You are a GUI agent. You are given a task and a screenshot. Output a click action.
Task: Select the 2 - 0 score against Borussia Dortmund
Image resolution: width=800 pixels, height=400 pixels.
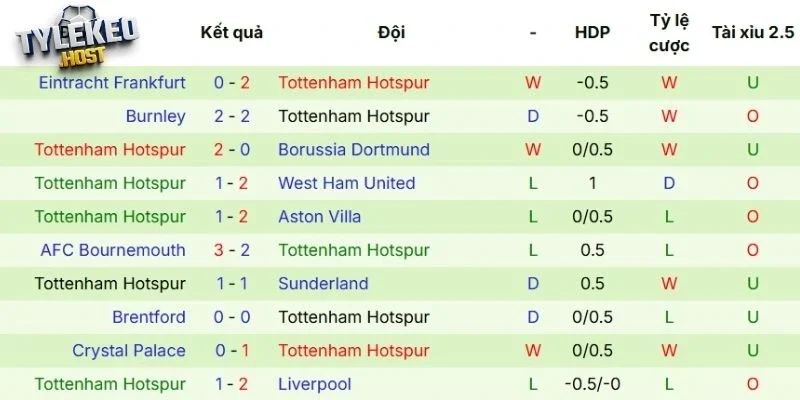[x=232, y=150]
